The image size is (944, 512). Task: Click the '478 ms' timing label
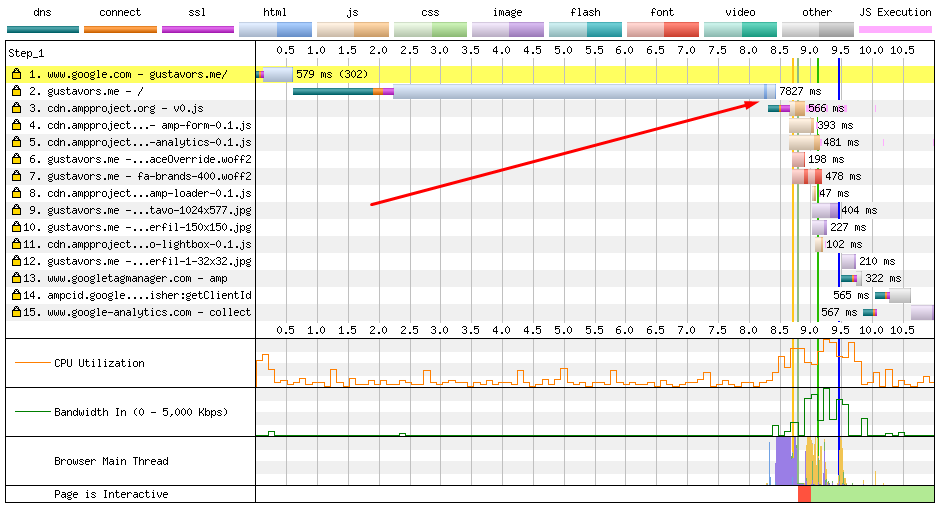(x=843, y=176)
